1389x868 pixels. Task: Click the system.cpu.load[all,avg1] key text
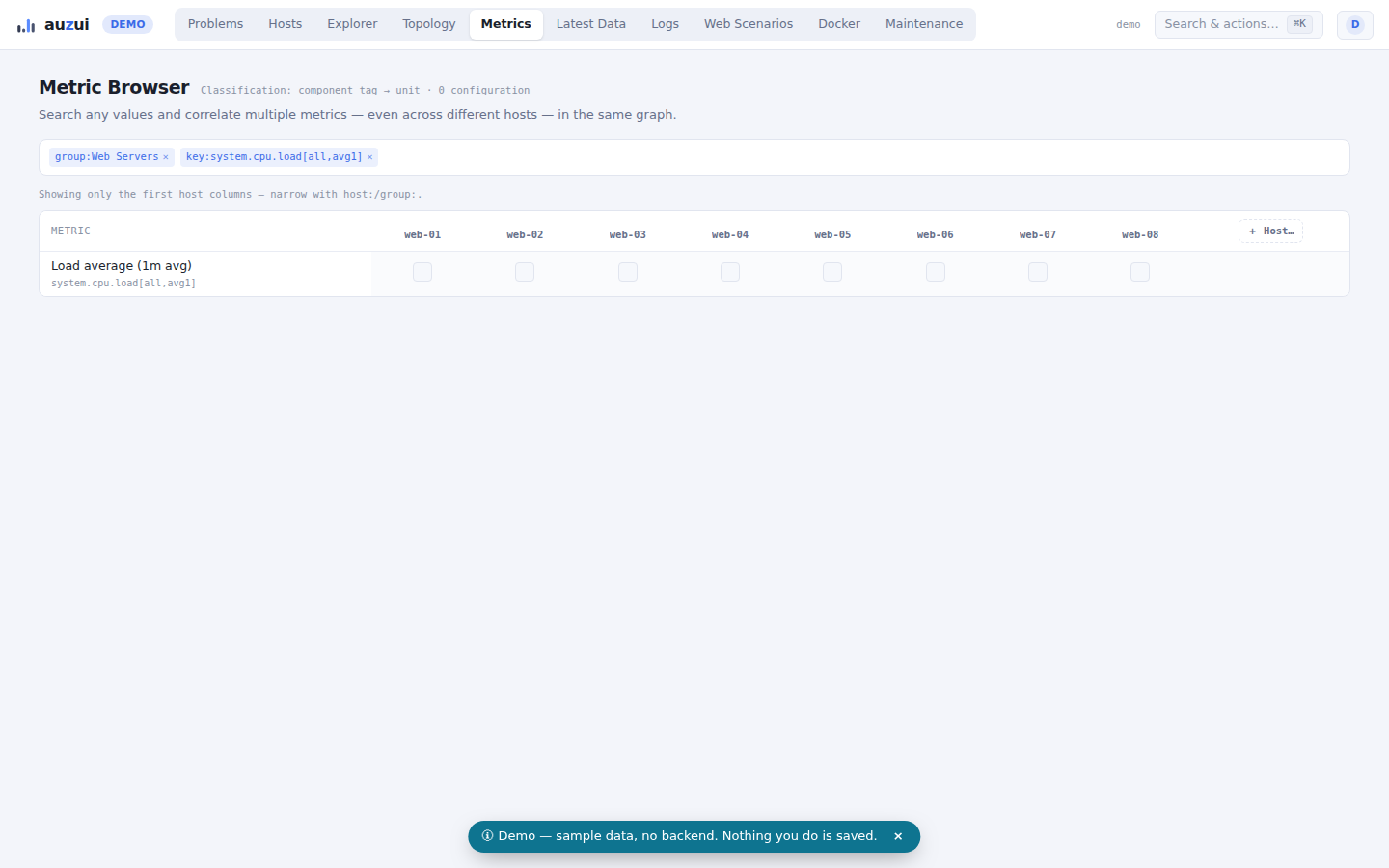tap(123, 284)
